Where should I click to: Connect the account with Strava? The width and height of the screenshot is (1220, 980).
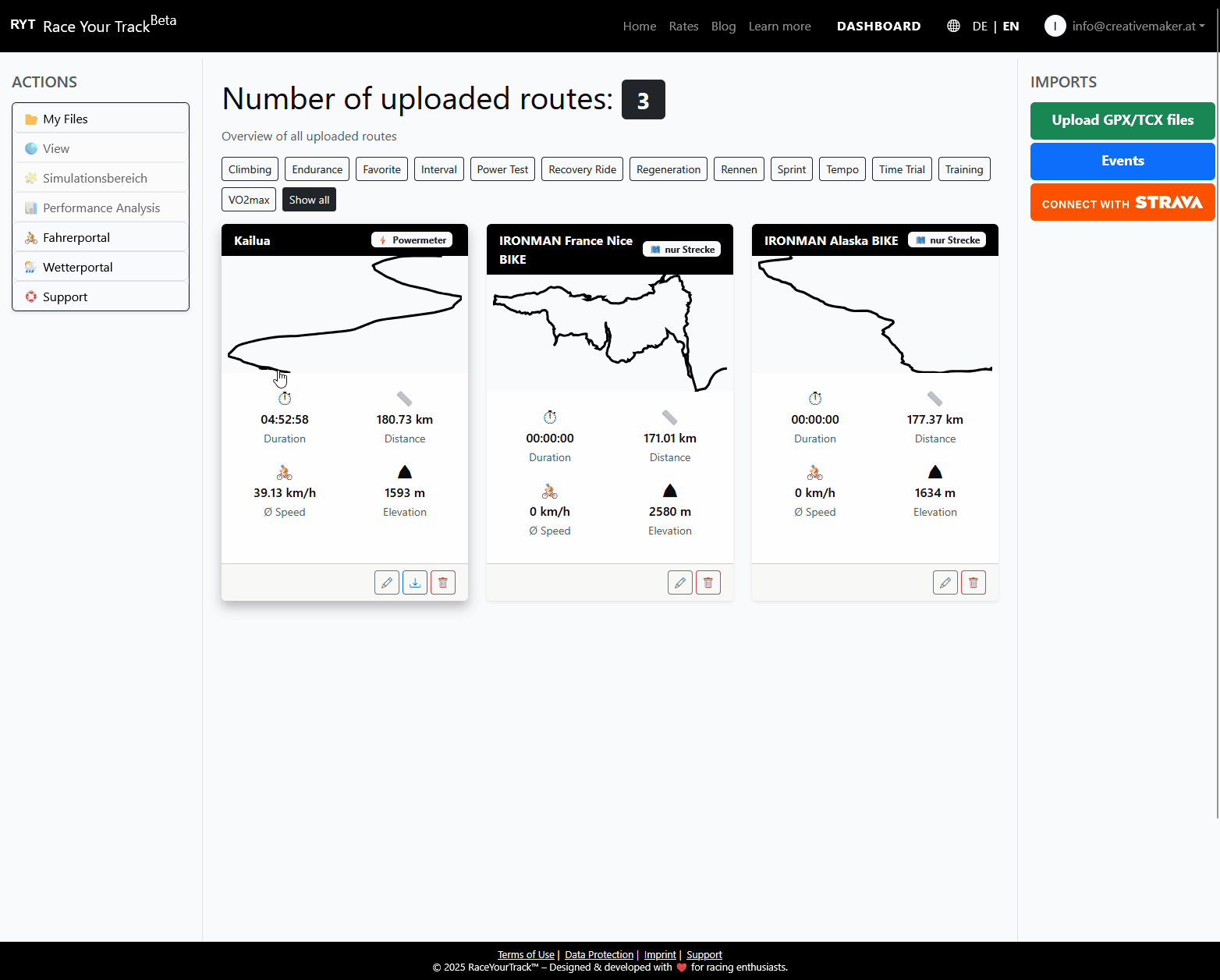1122,202
